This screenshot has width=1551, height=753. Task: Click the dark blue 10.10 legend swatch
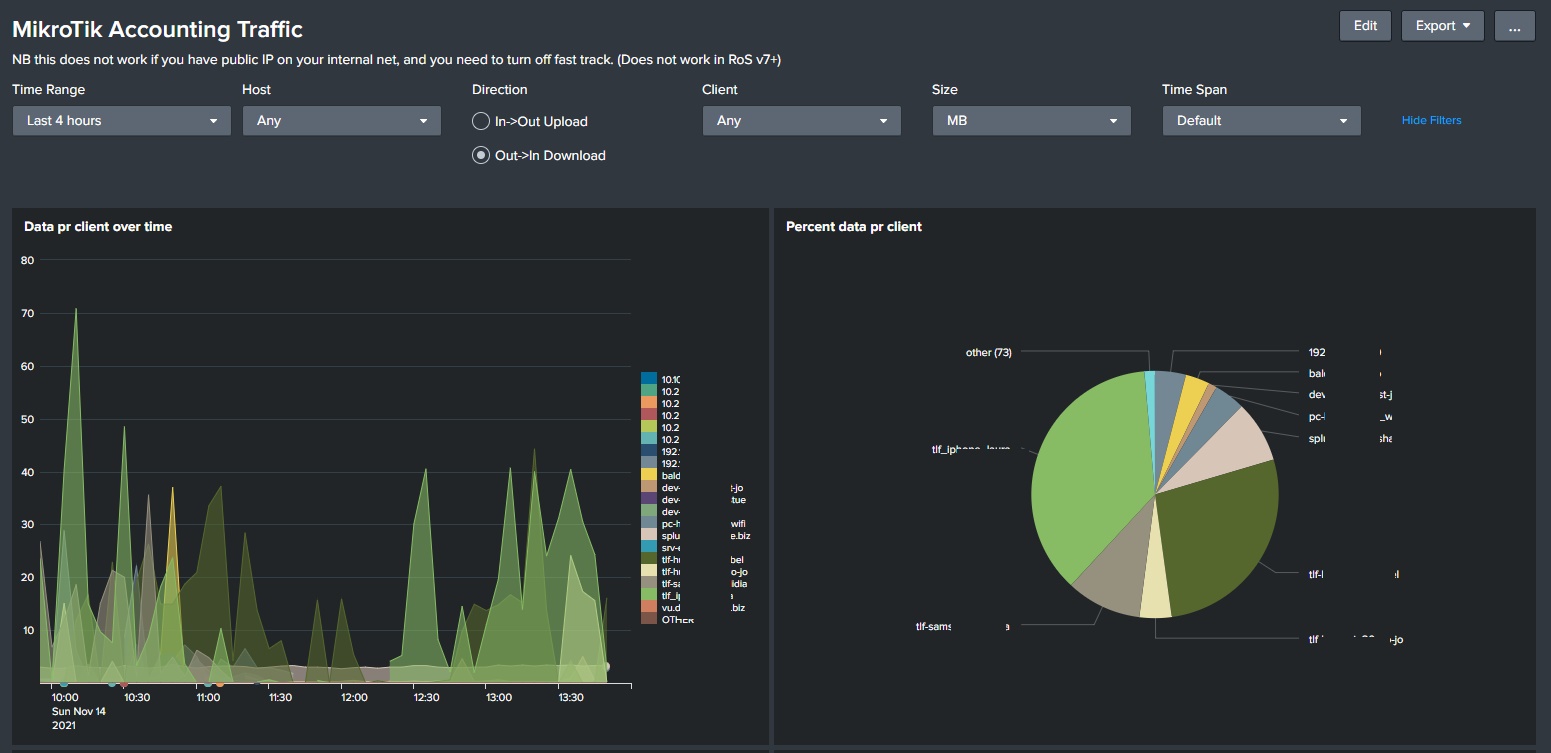[649, 379]
